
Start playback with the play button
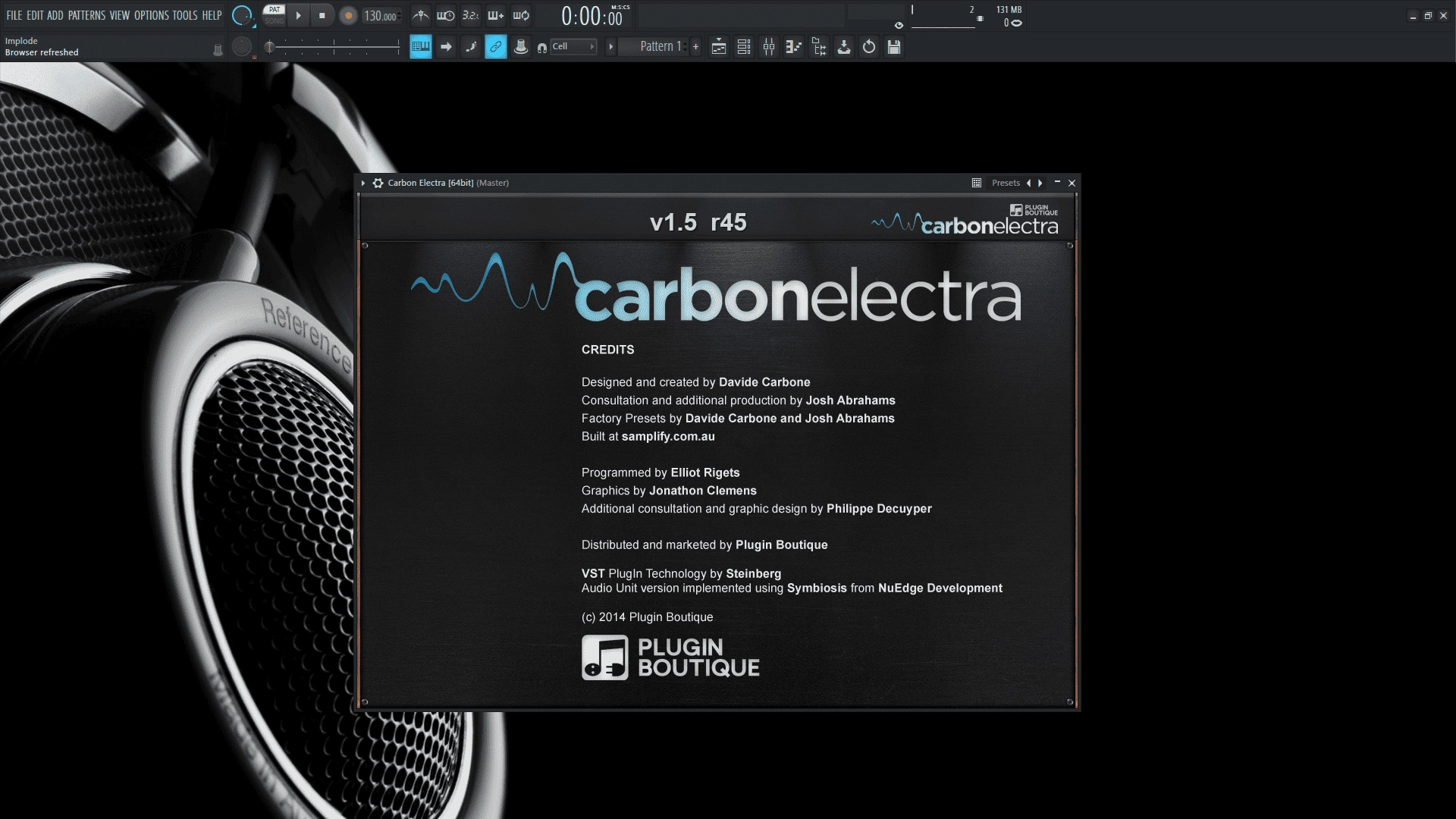(298, 15)
